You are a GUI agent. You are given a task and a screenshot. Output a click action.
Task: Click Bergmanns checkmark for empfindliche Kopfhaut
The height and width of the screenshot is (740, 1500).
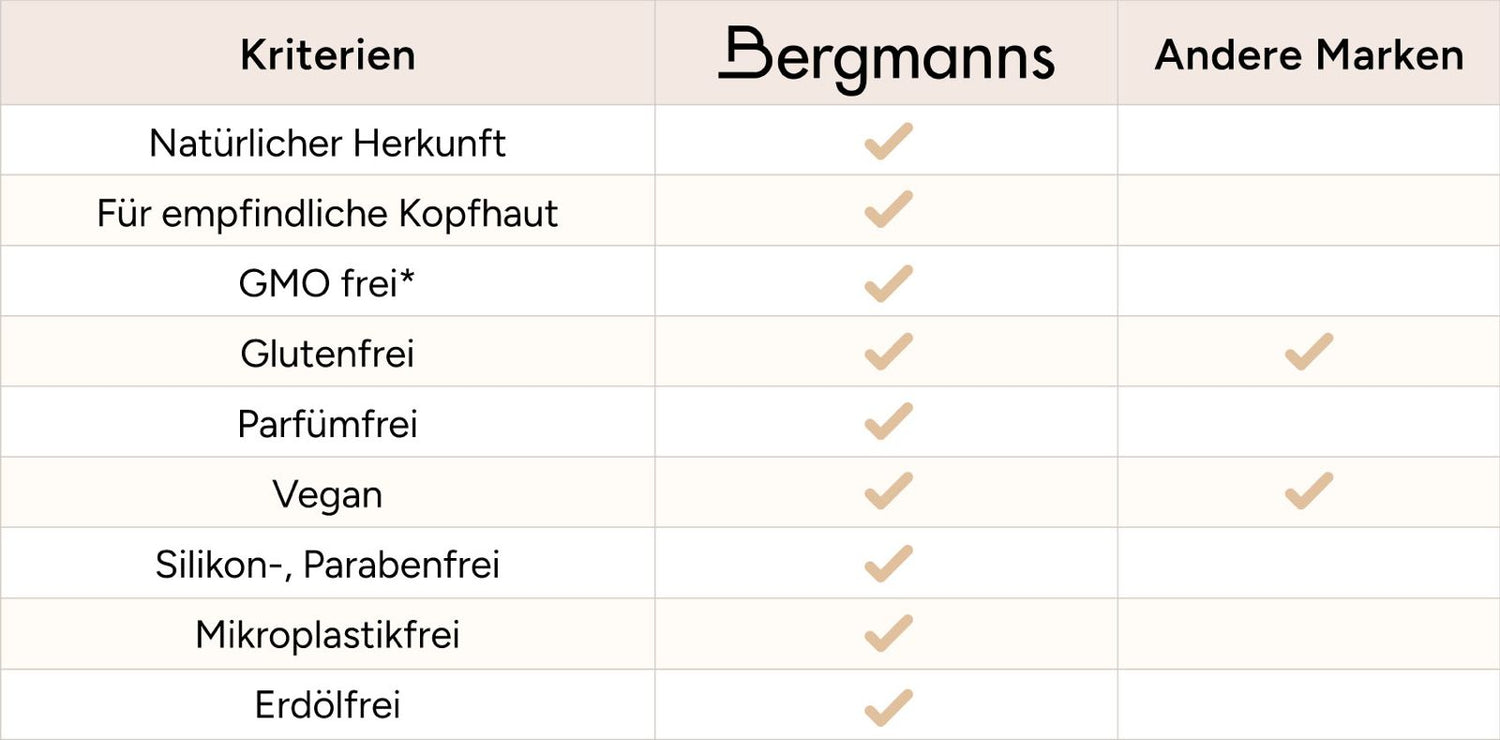[888, 212]
